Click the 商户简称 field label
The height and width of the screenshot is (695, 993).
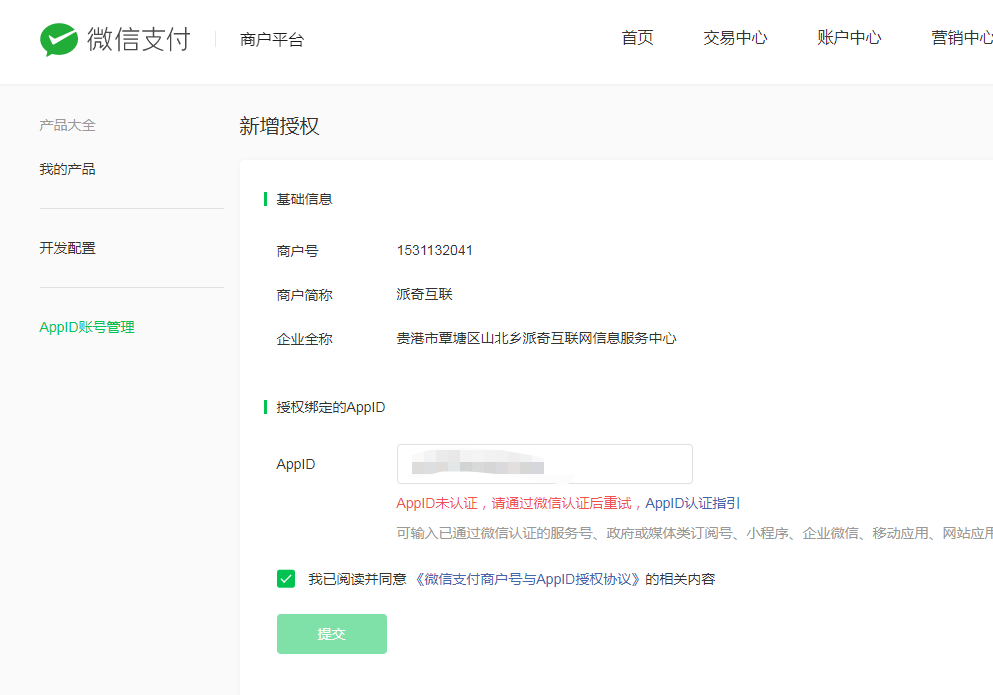(304, 295)
